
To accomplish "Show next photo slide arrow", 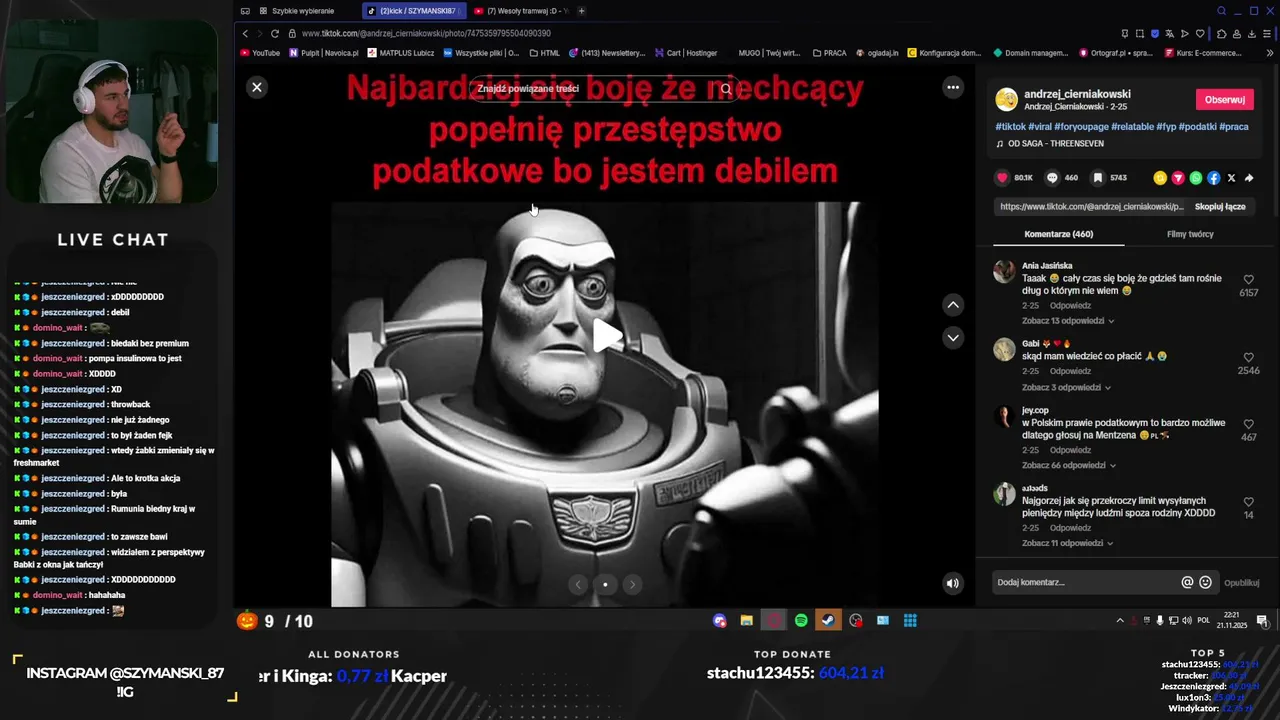I will [x=632, y=584].
